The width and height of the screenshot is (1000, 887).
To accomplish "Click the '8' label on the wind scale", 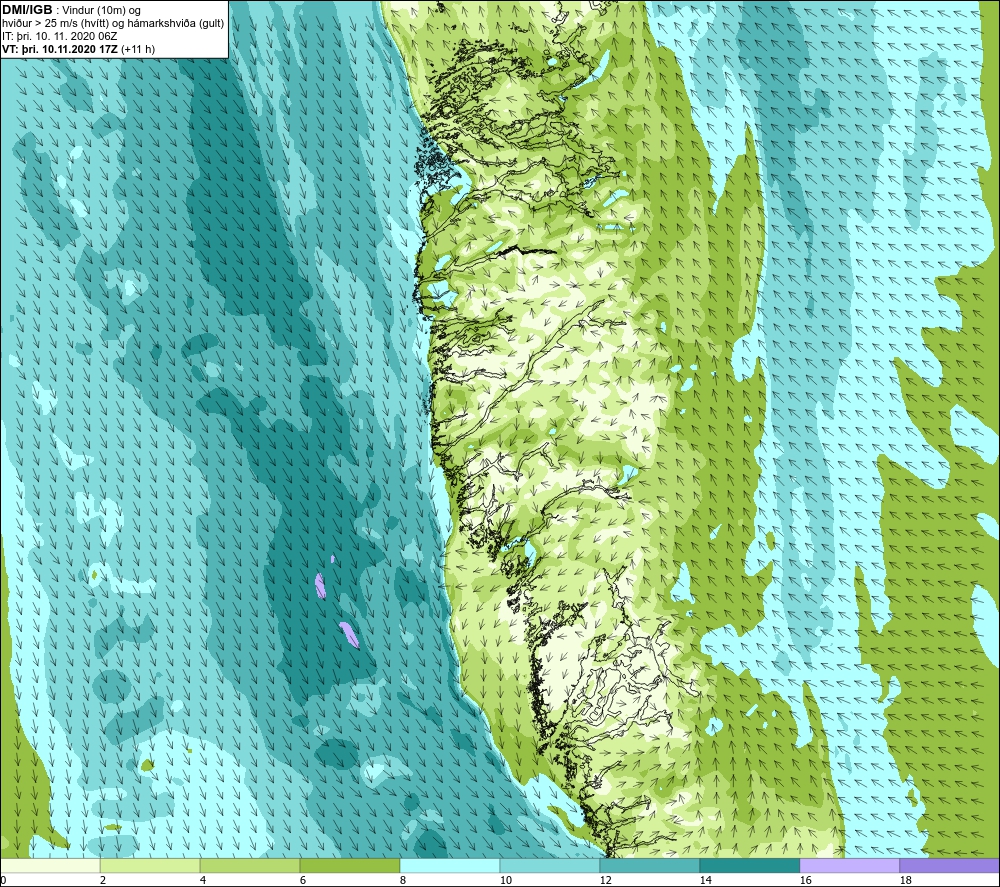I will (x=403, y=880).
